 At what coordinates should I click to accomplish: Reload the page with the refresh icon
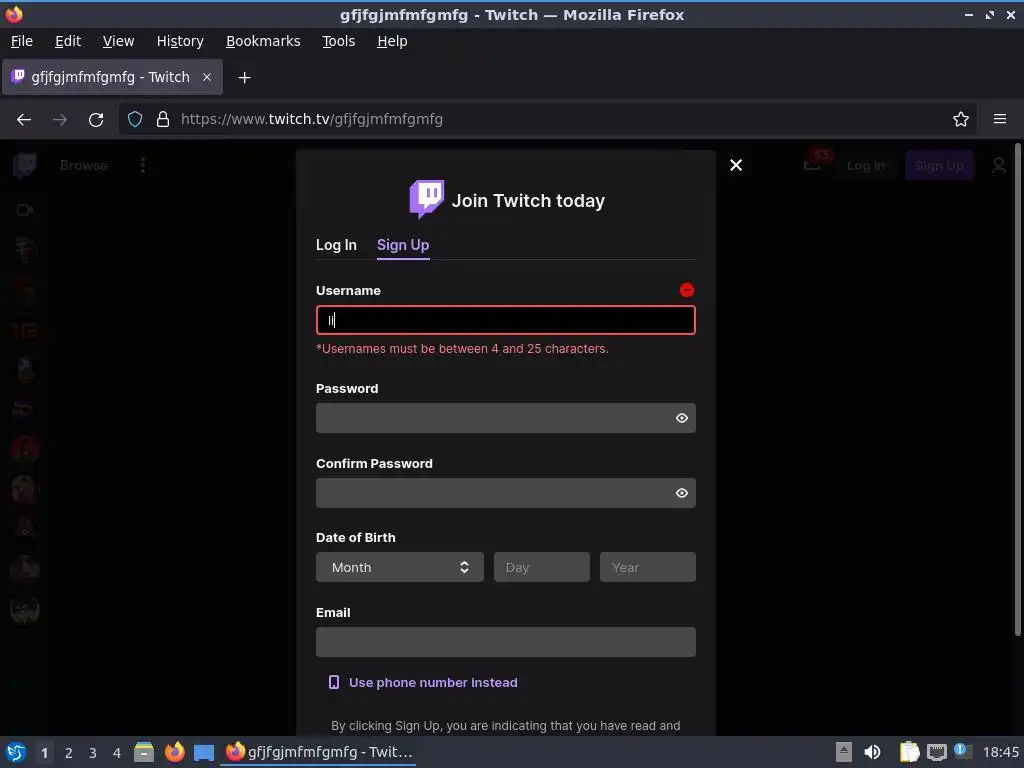click(x=96, y=120)
